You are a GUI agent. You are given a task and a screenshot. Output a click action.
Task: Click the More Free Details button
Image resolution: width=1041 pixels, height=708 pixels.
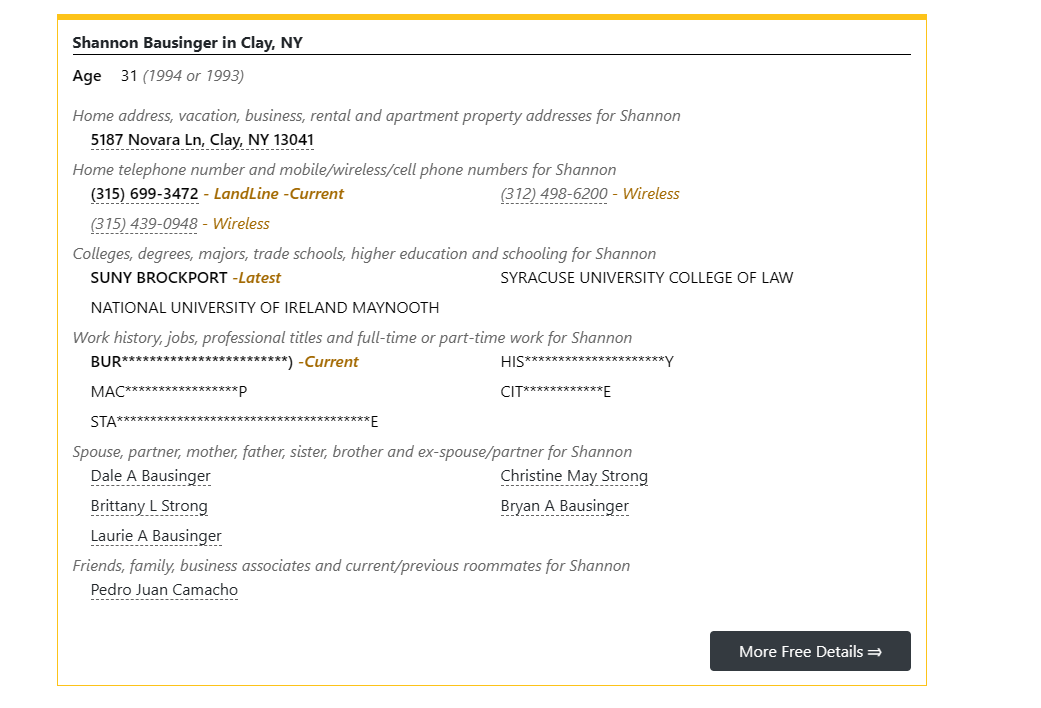coord(810,651)
